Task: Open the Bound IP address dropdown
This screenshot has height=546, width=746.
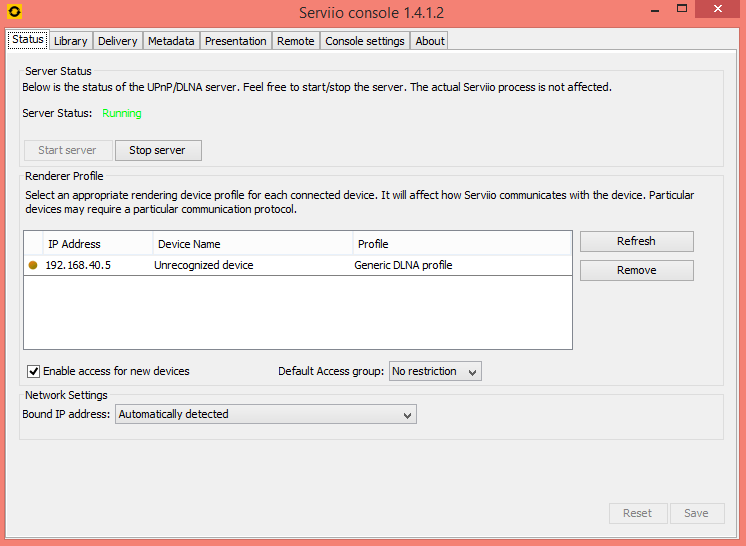Action: click(x=265, y=414)
